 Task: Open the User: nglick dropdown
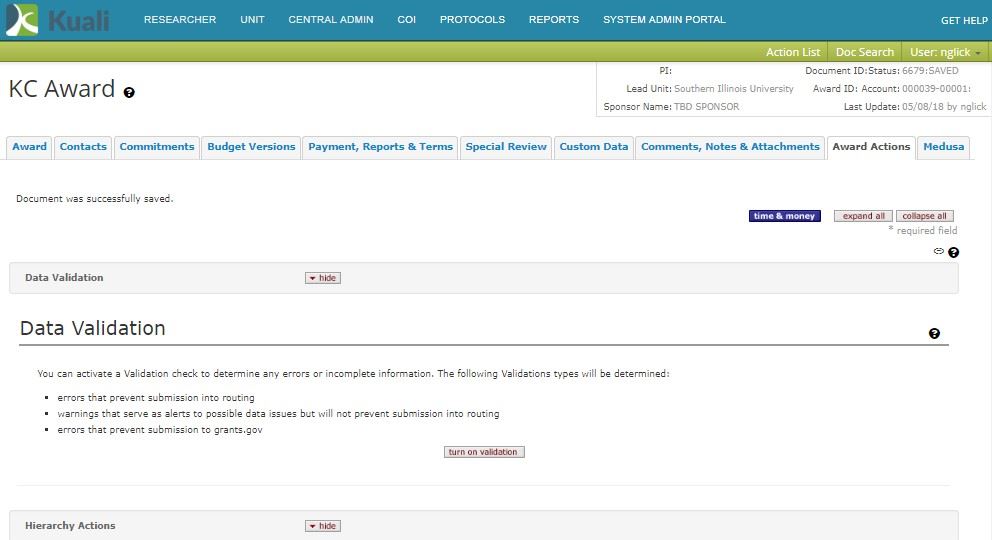pyautogui.click(x=945, y=52)
